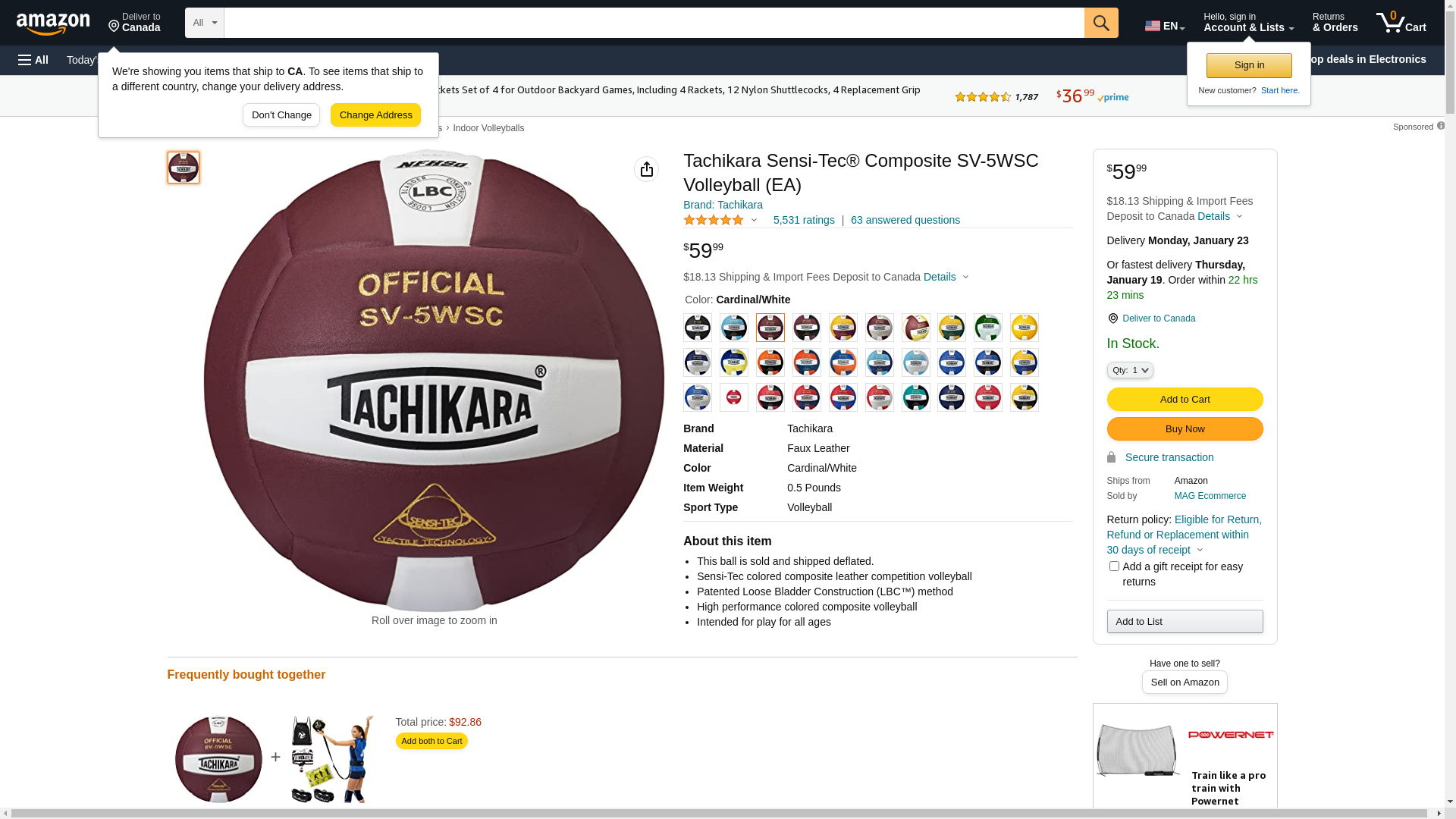Screen dimensions: 1456x819
Task: Open Returns & Orders
Action: tap(1335, 23)
